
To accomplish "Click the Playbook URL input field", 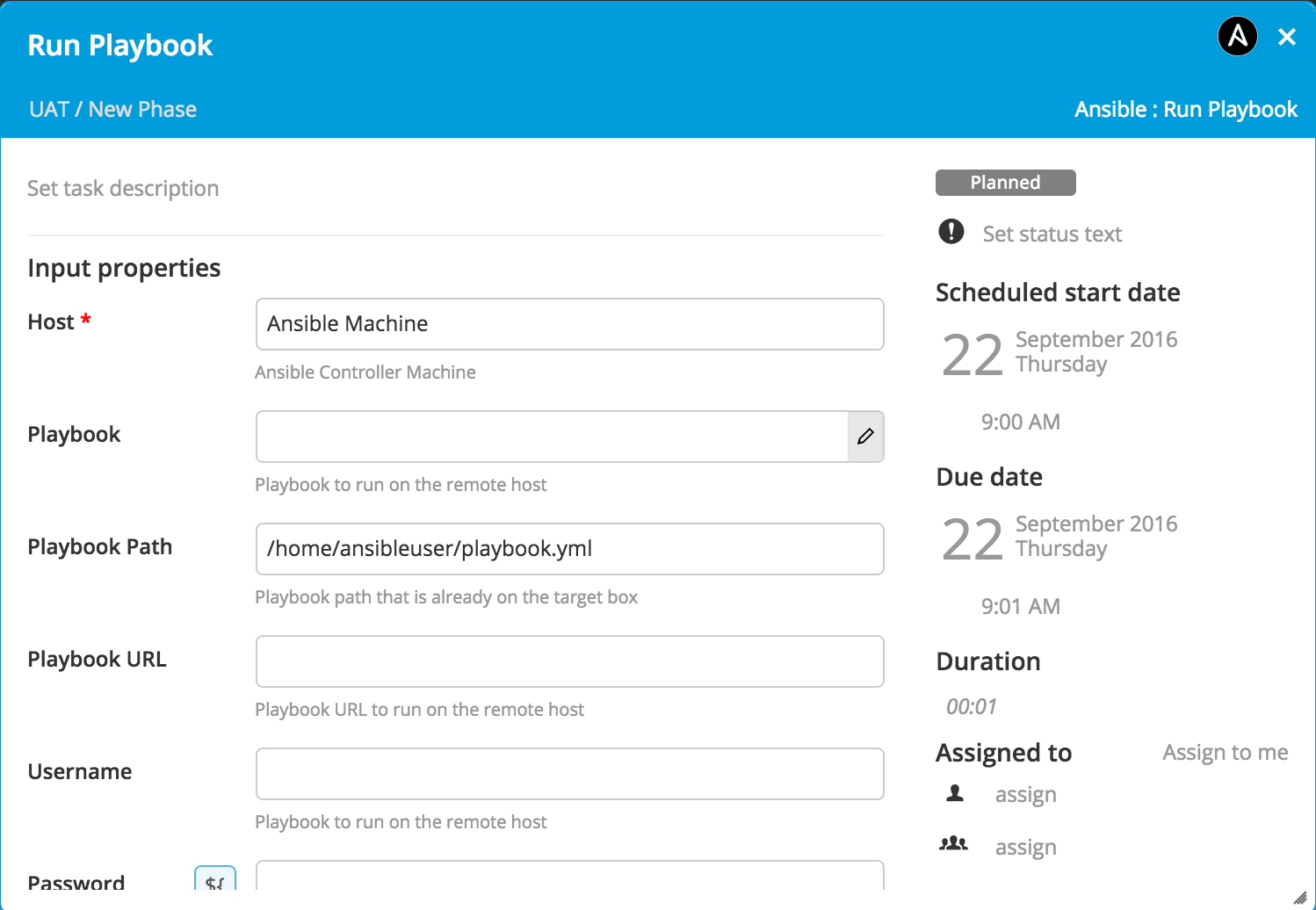I will tap(570, 661).
